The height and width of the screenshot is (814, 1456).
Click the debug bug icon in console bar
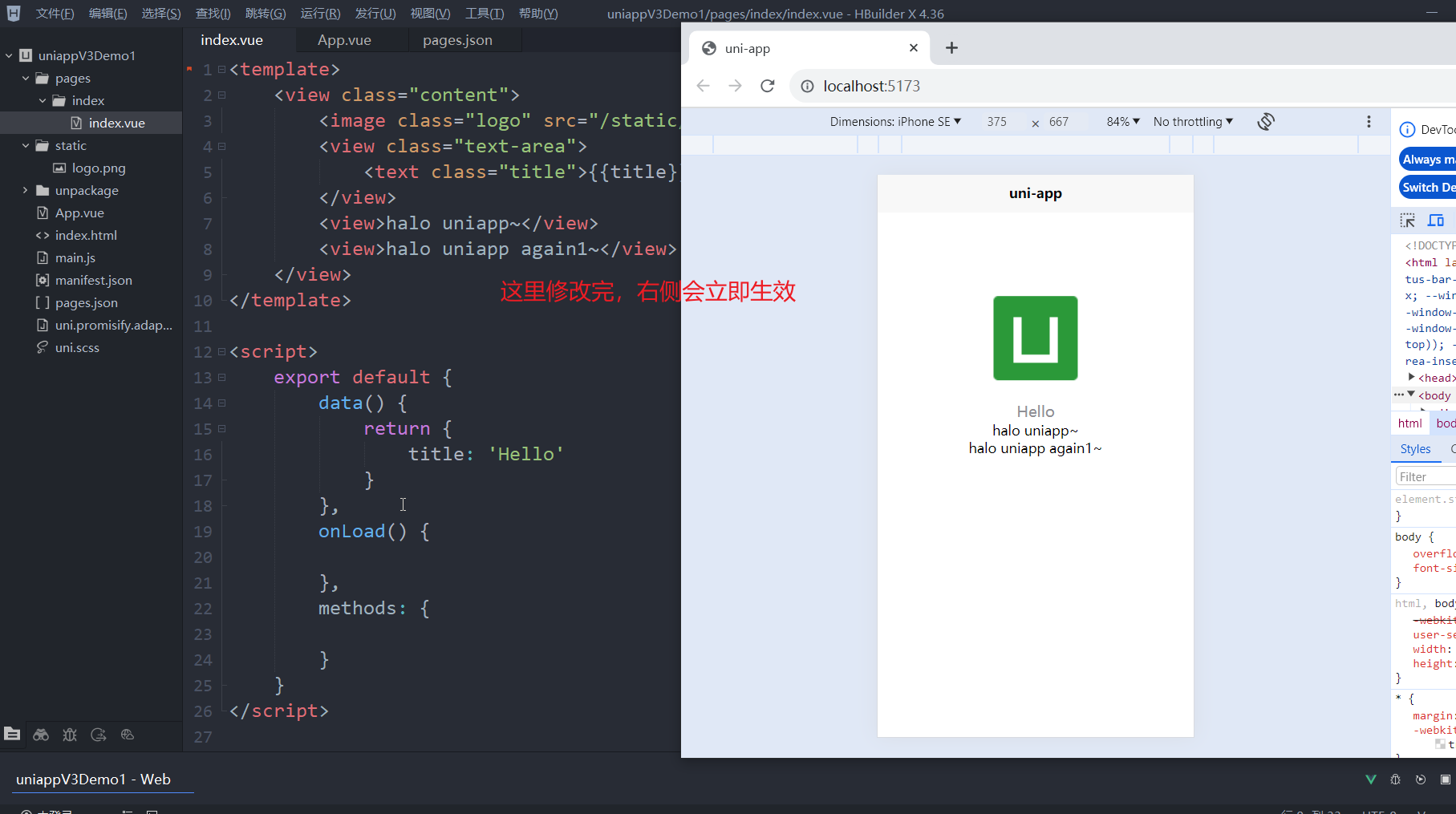[1396, 780]
